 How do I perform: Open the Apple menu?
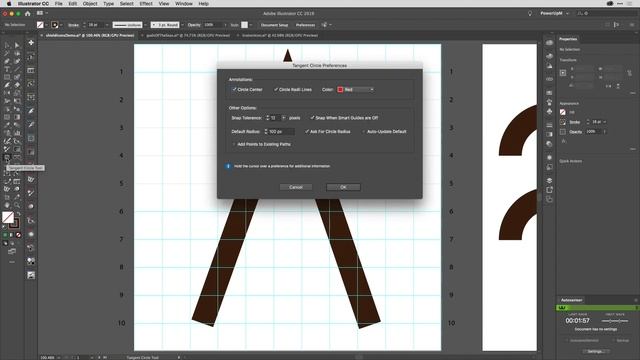tap(9, 4)
